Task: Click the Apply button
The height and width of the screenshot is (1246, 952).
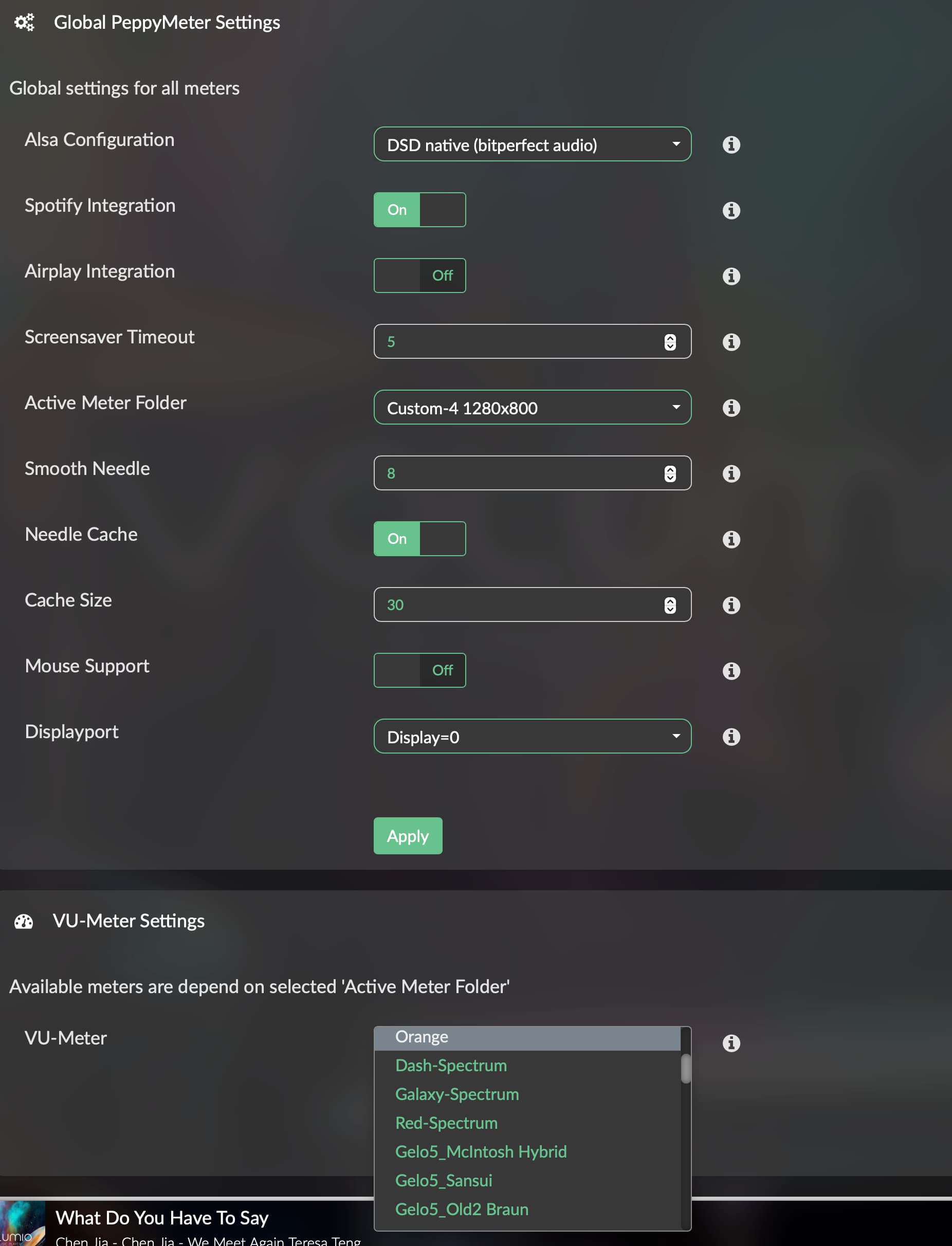Action: point(408,836)
